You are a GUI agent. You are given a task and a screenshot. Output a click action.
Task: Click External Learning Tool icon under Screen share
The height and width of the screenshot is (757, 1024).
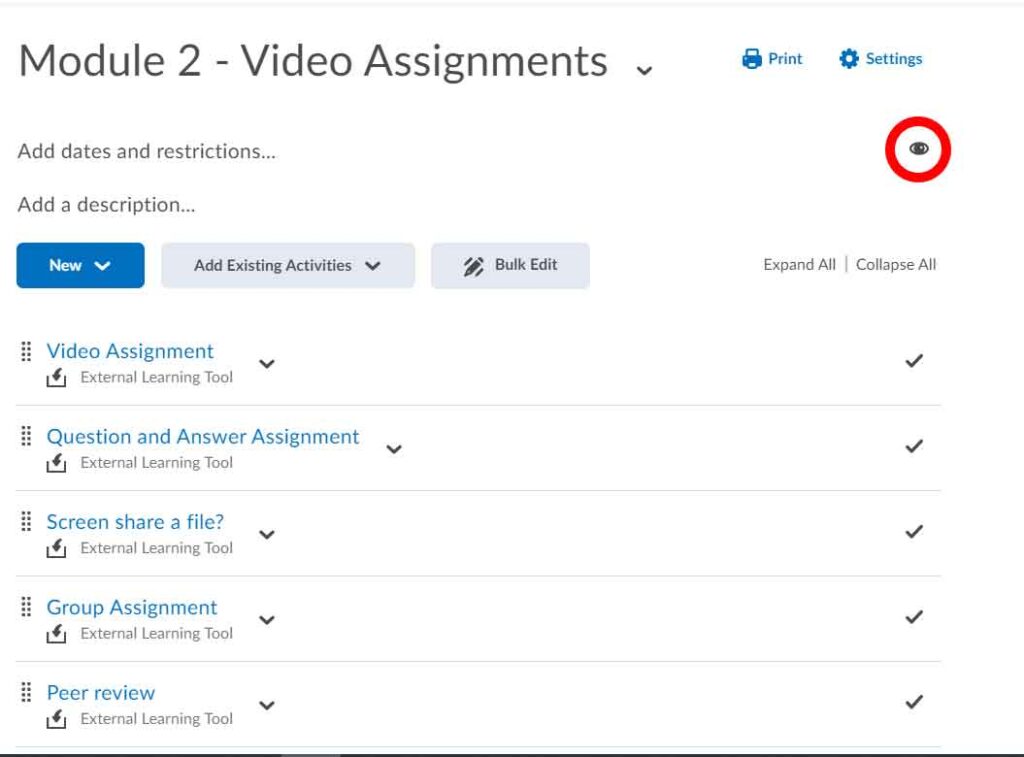(57, 548)
